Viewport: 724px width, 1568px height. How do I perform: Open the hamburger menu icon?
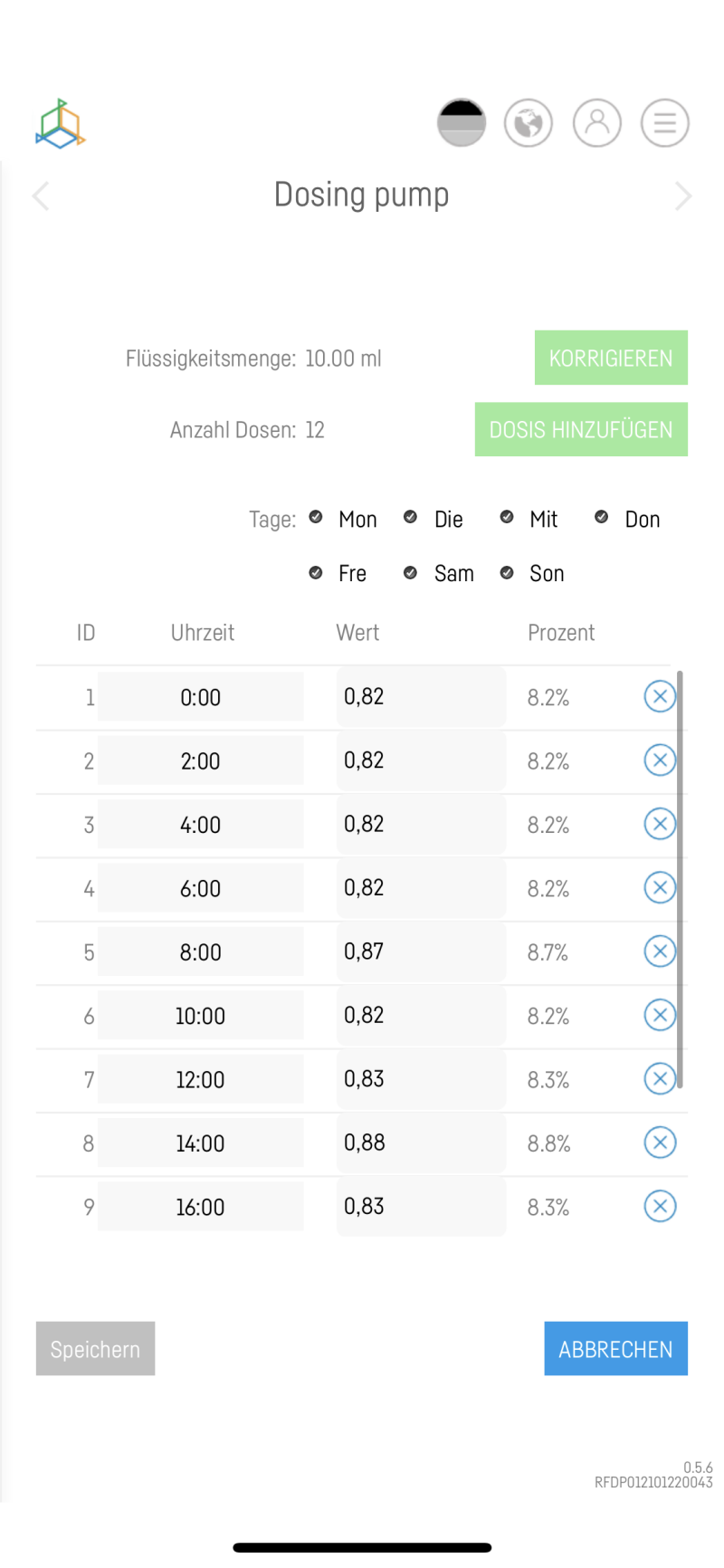coord(664,123)
